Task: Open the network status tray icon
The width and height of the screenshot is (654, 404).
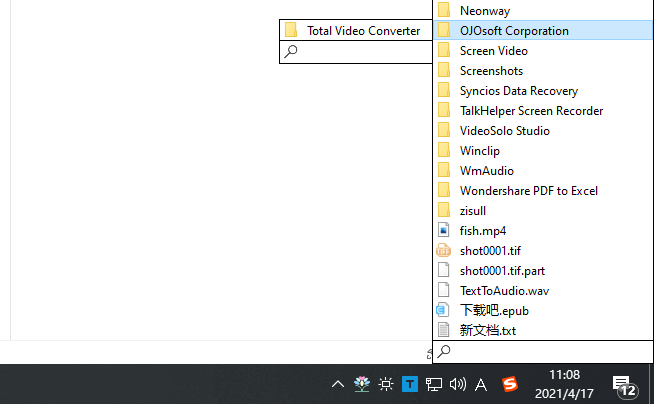Action: point(433,384)
